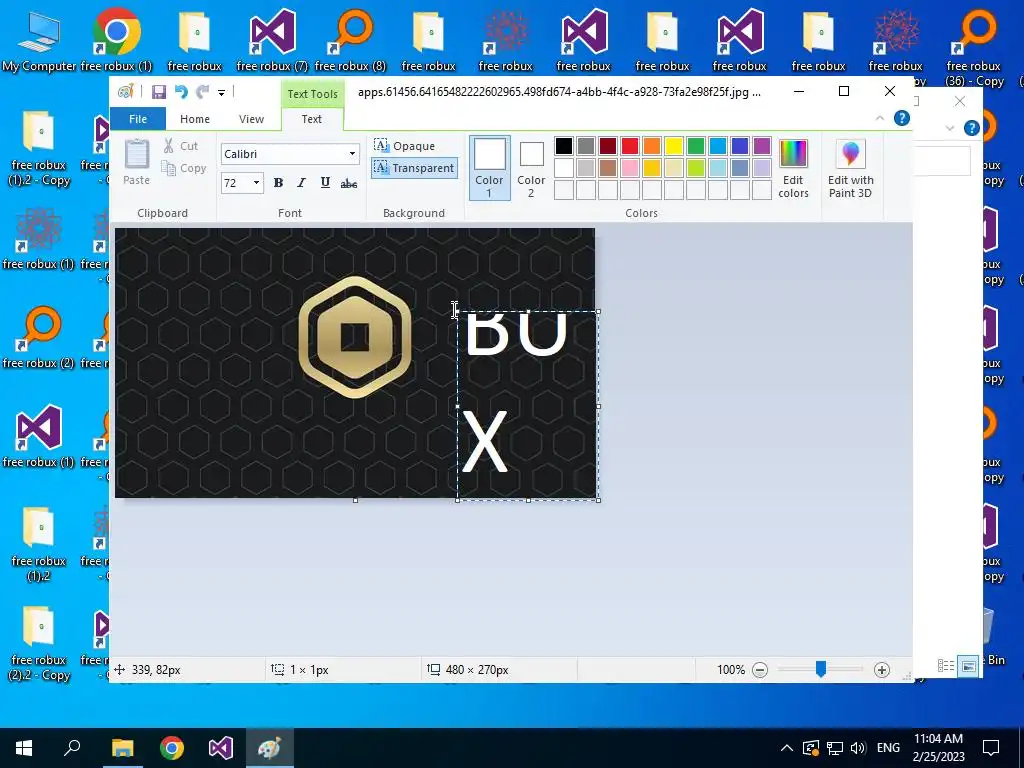Open the File menu in Paint
The width and height of the screenshot is (1024, 768).
click(x=138, y=119)
